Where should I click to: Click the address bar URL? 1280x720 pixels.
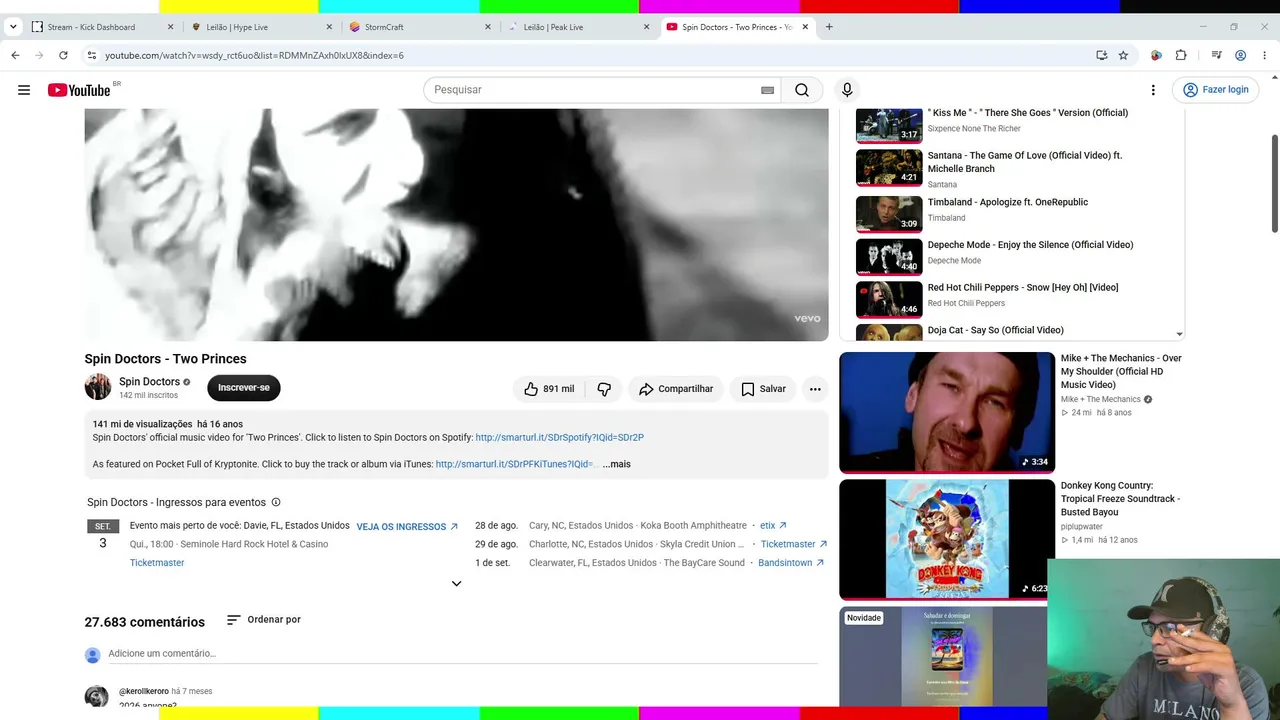click(254, 56)
